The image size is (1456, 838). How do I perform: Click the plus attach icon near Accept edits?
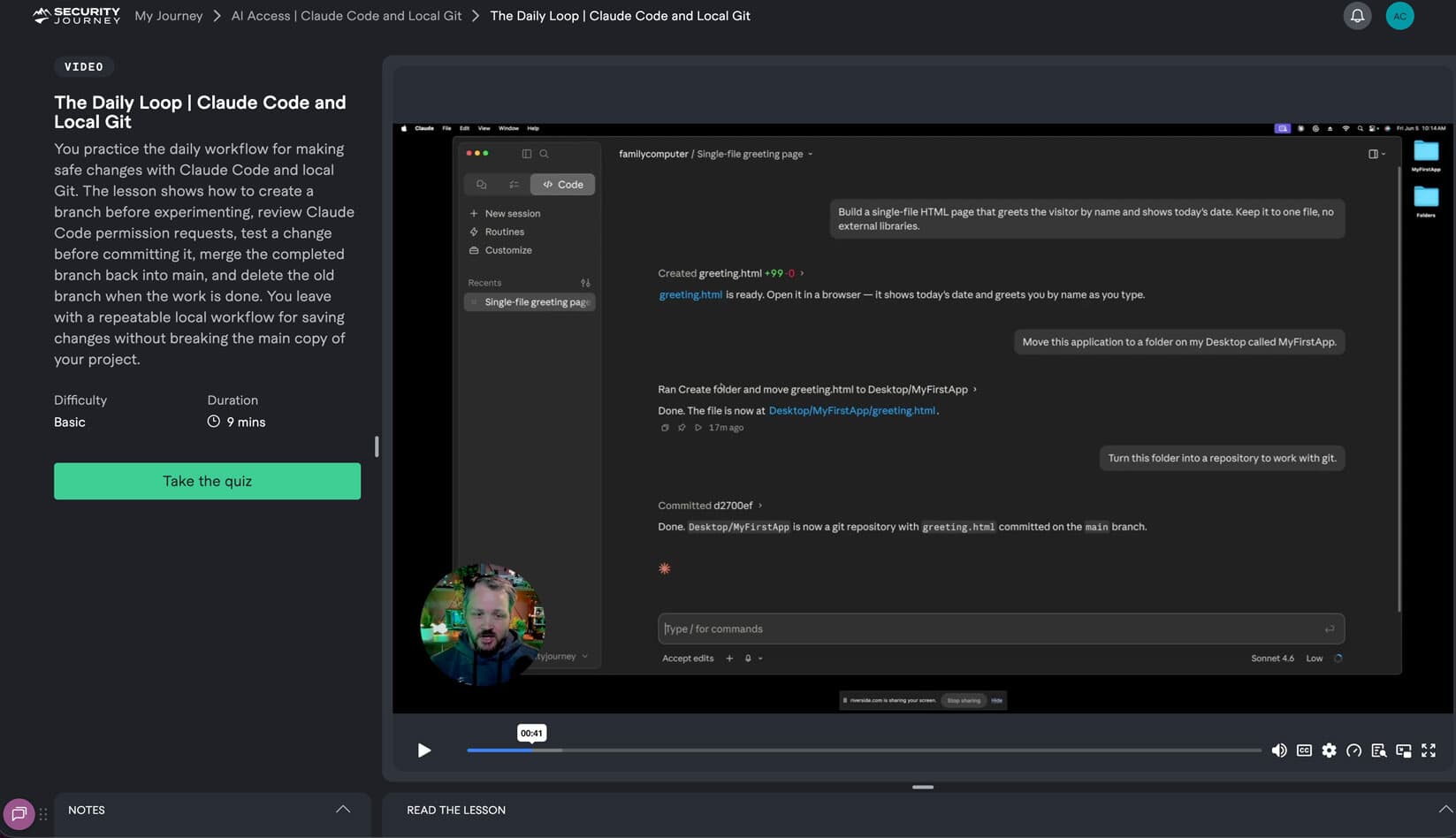coord(729,659)
